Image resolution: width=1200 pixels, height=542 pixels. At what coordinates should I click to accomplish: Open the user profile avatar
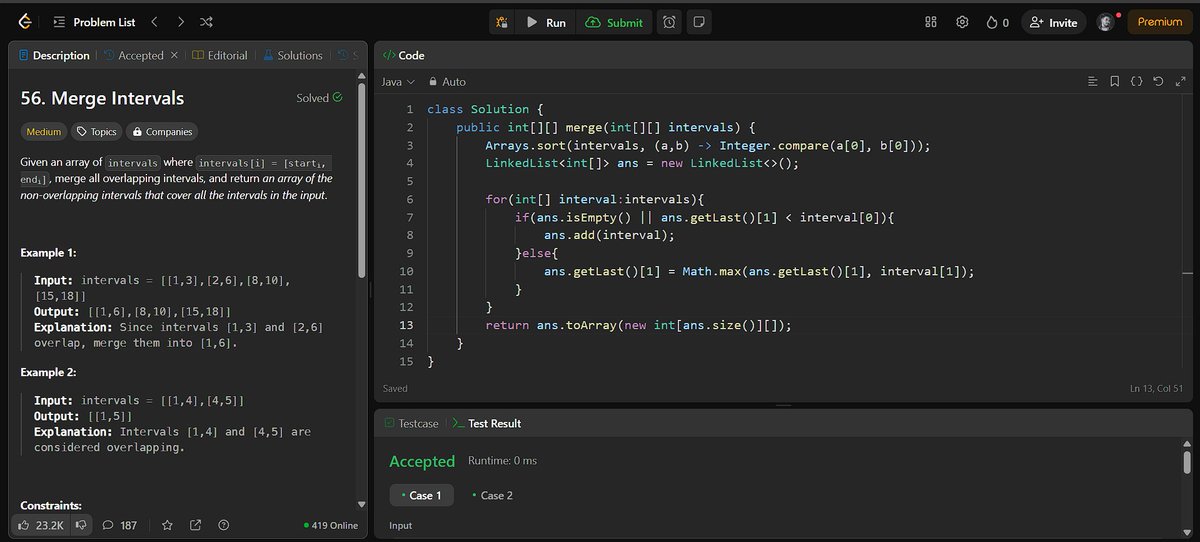point(1105,22)
